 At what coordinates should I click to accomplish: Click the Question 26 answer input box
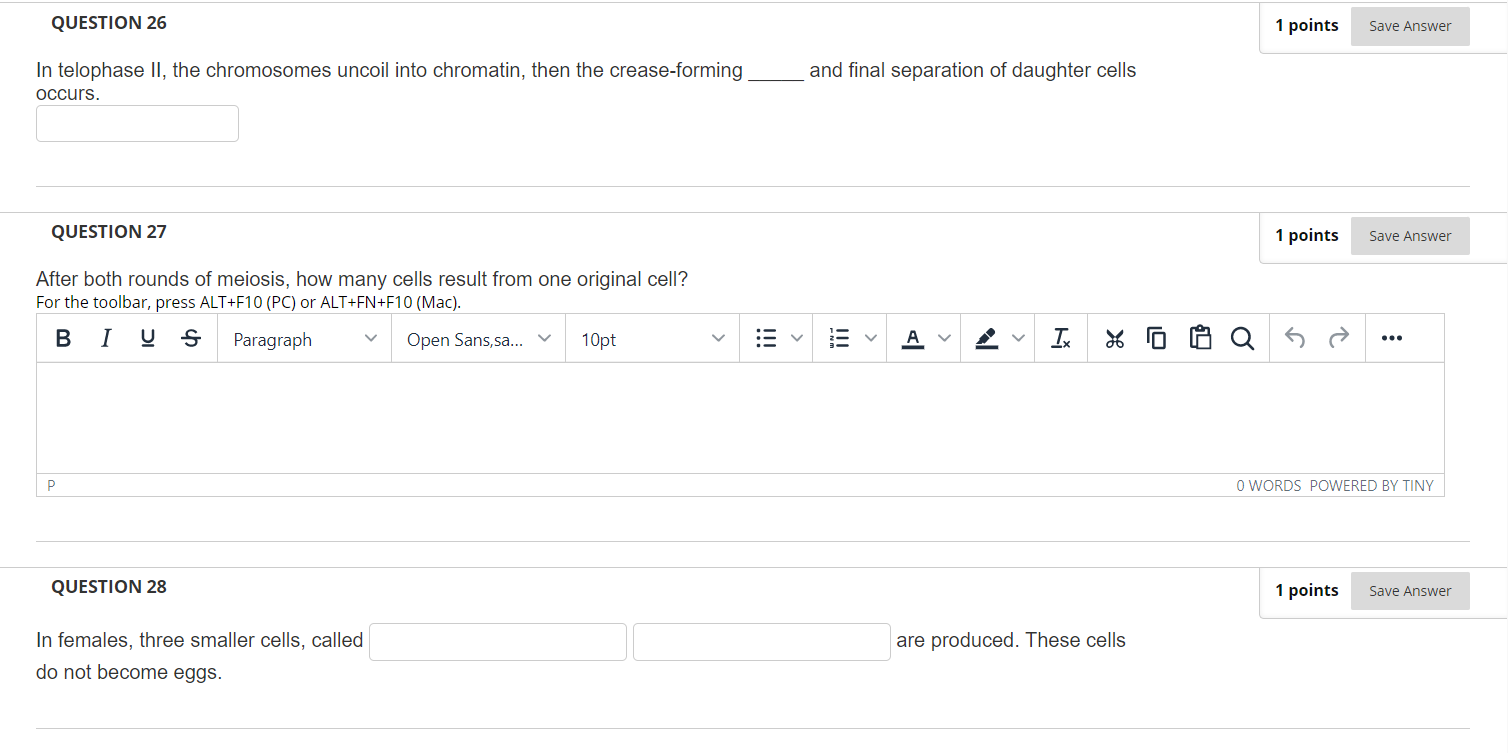138,123
